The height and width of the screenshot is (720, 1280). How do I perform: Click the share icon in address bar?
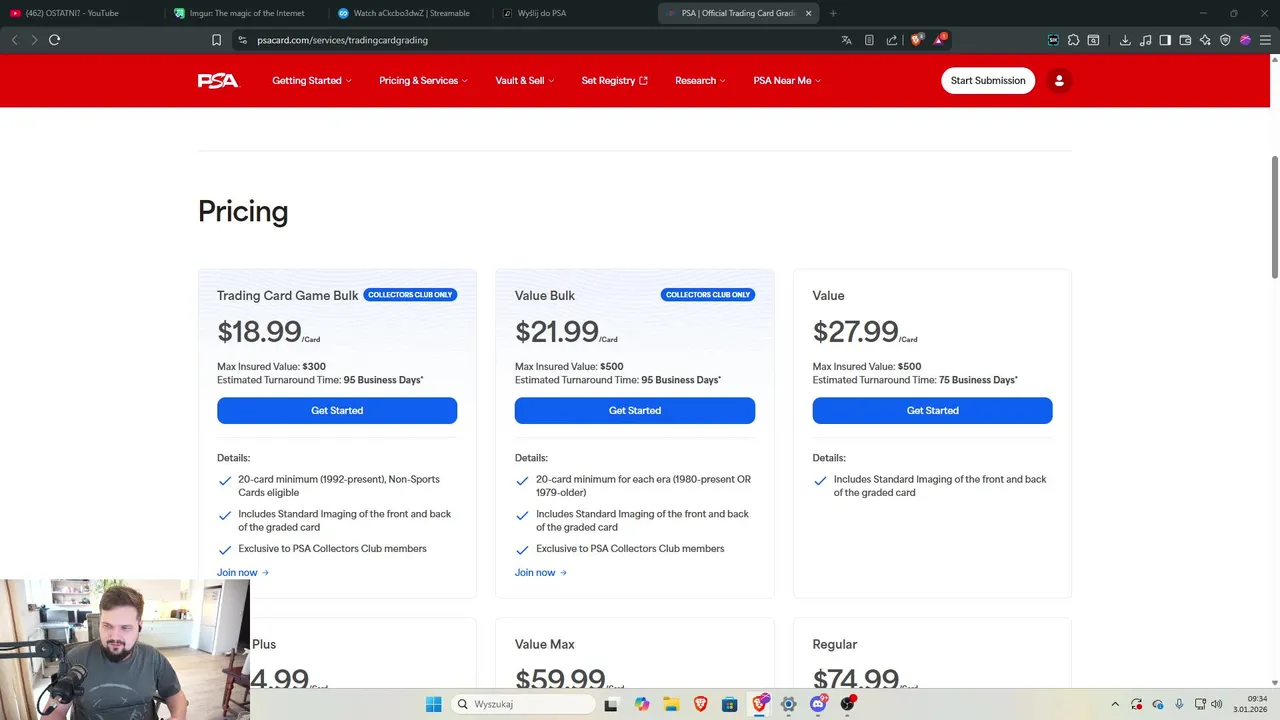click(891, 40)
